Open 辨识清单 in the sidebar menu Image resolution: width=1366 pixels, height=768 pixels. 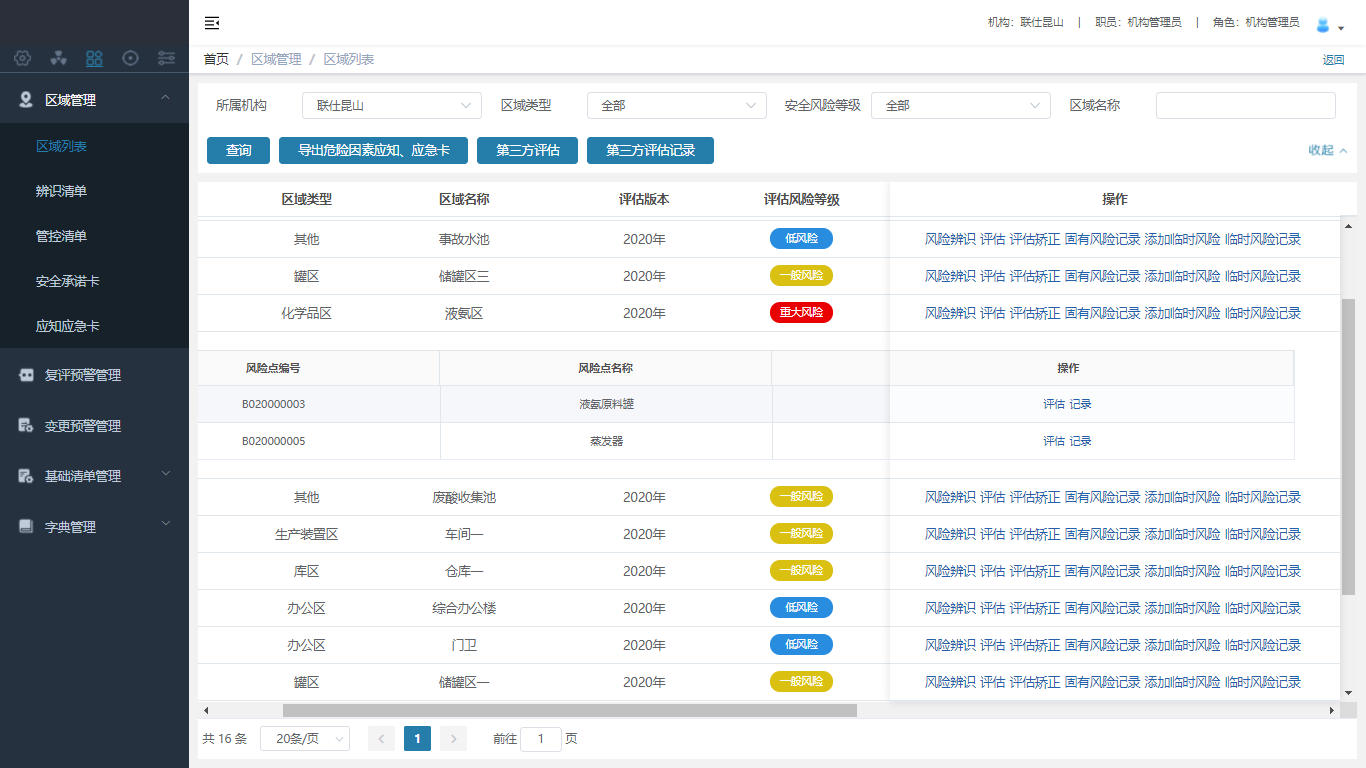61,191
